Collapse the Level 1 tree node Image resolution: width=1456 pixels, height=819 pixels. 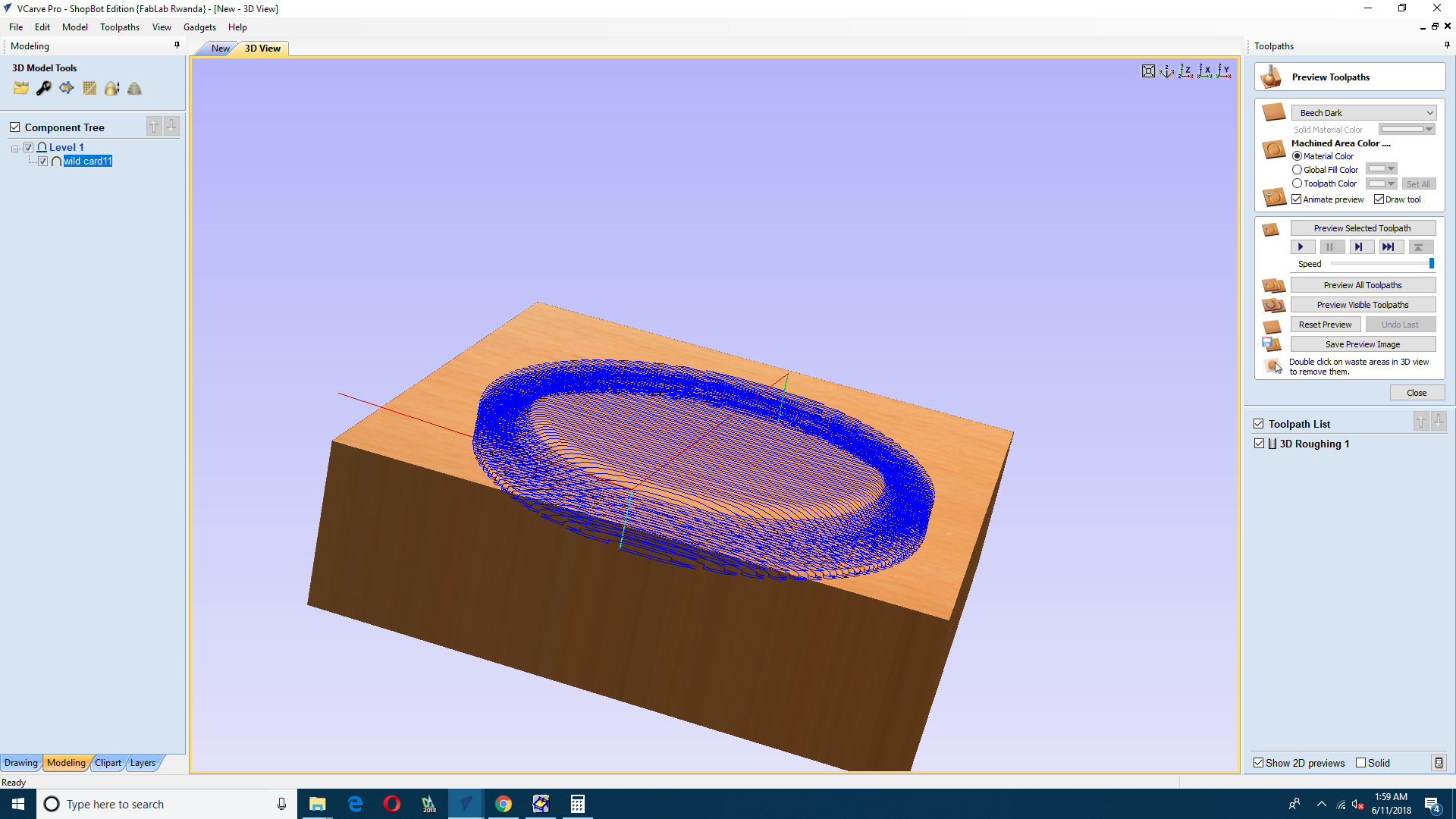tap(14, 148)
